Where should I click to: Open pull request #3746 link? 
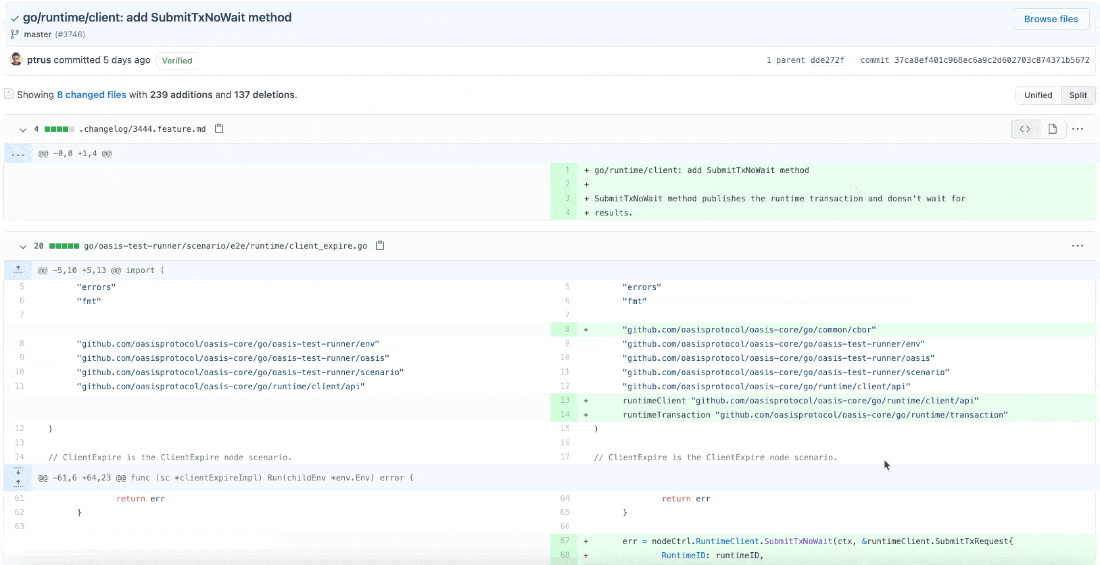[70, 34]
